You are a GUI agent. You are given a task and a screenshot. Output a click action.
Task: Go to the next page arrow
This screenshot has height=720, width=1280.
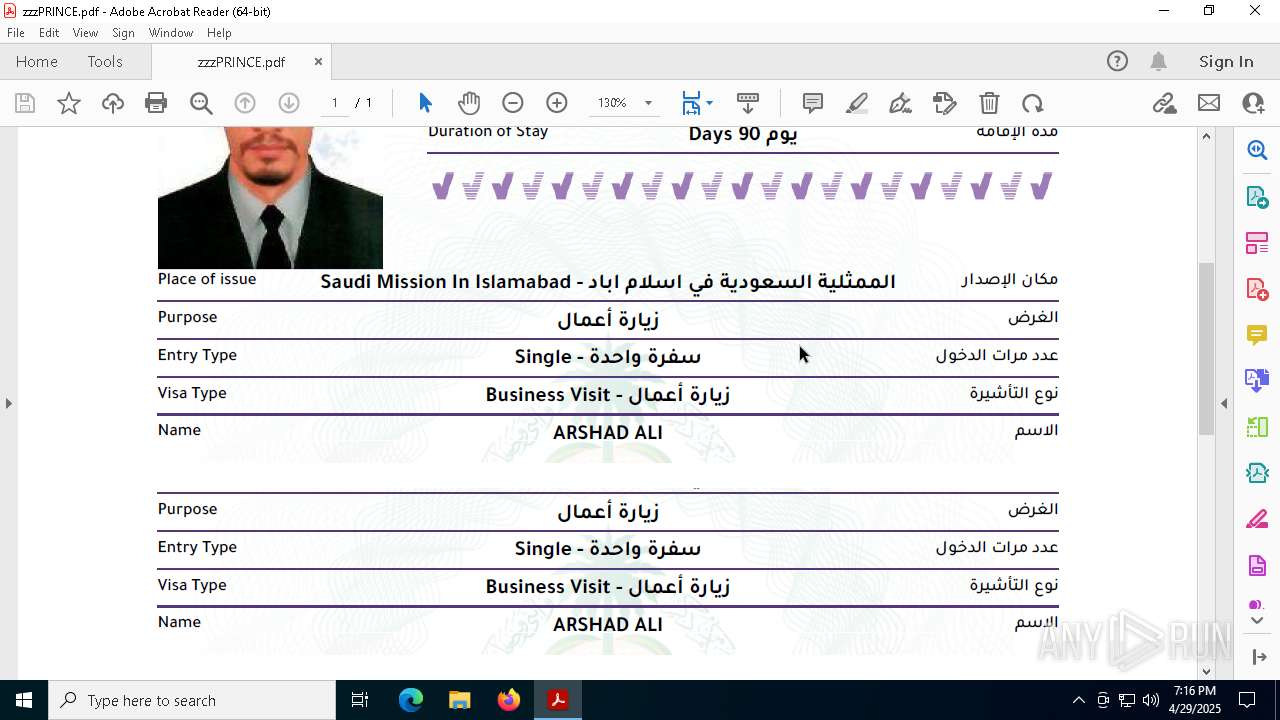tap(289, 103)
